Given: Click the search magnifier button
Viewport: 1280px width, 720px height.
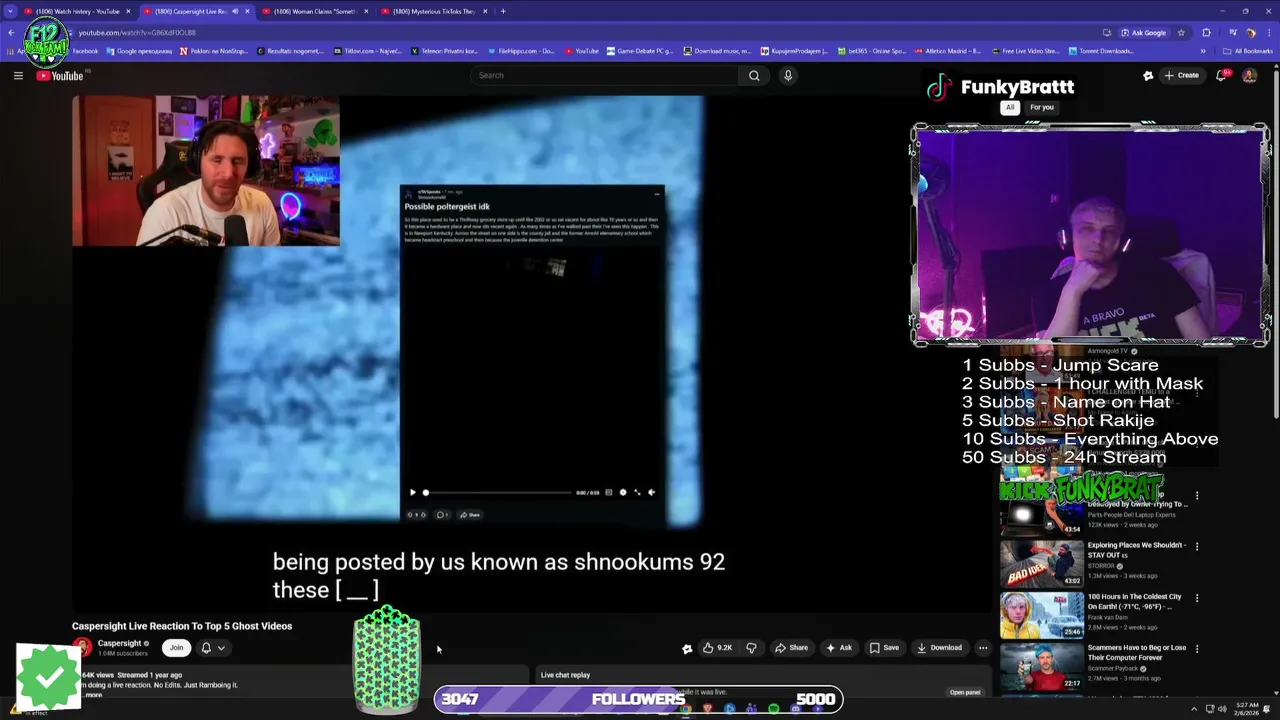Looking at the screenshot, I should pos(754,75).
